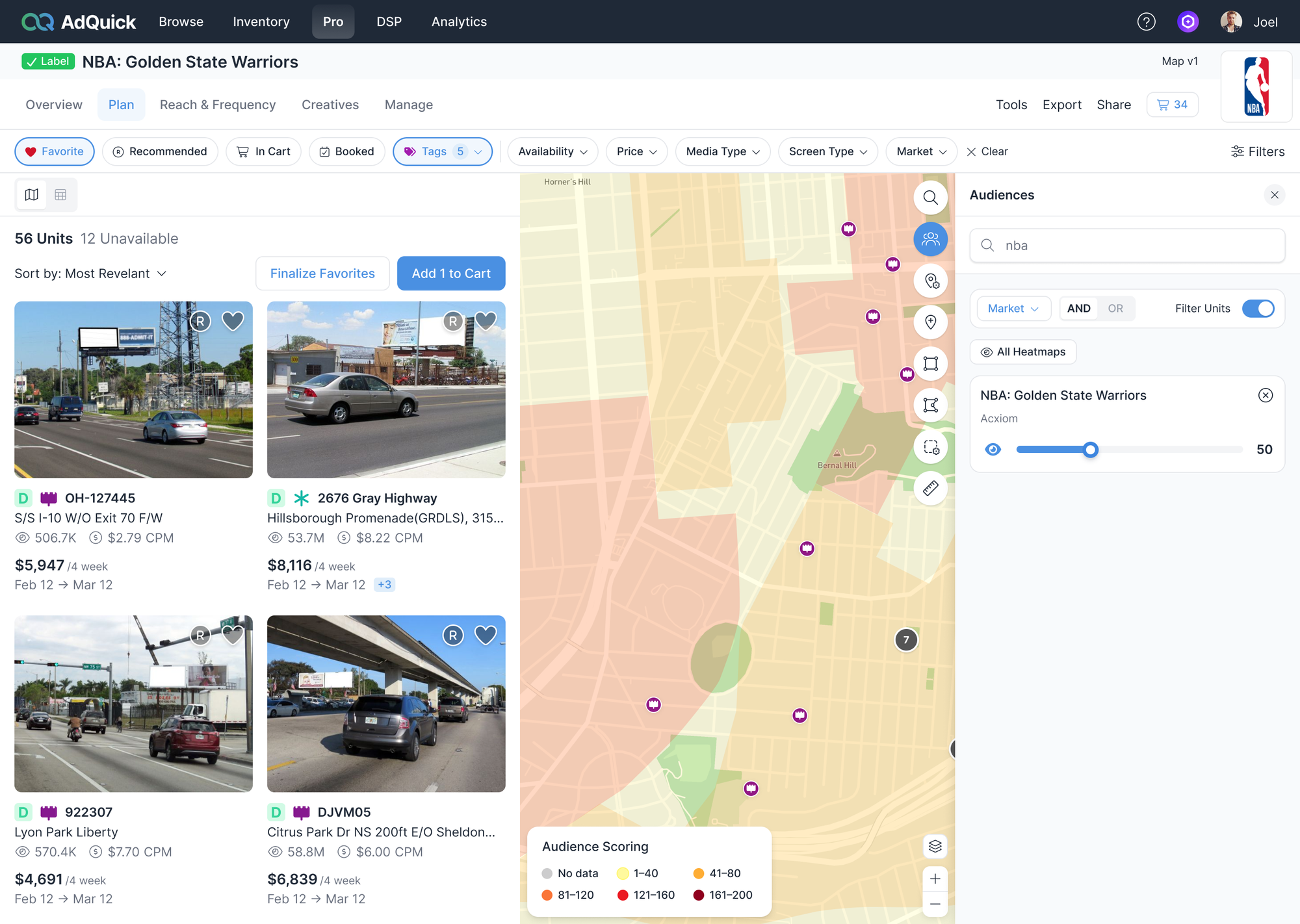Image resolution: width=1300 pixels, height=924 pixels.
Task: Select the polygon draw map tool
Action: tap(930, 405)
